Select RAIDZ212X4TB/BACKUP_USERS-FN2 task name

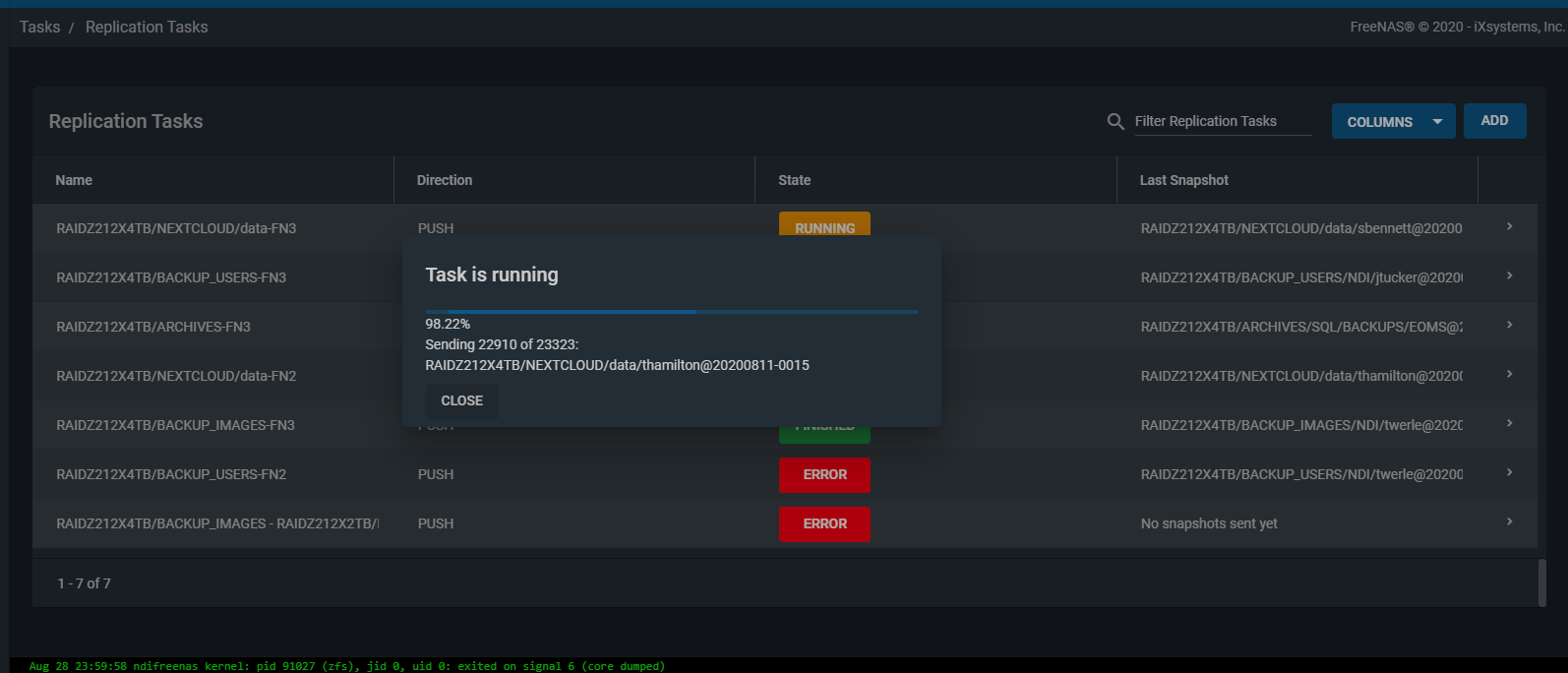coord(171,474)
